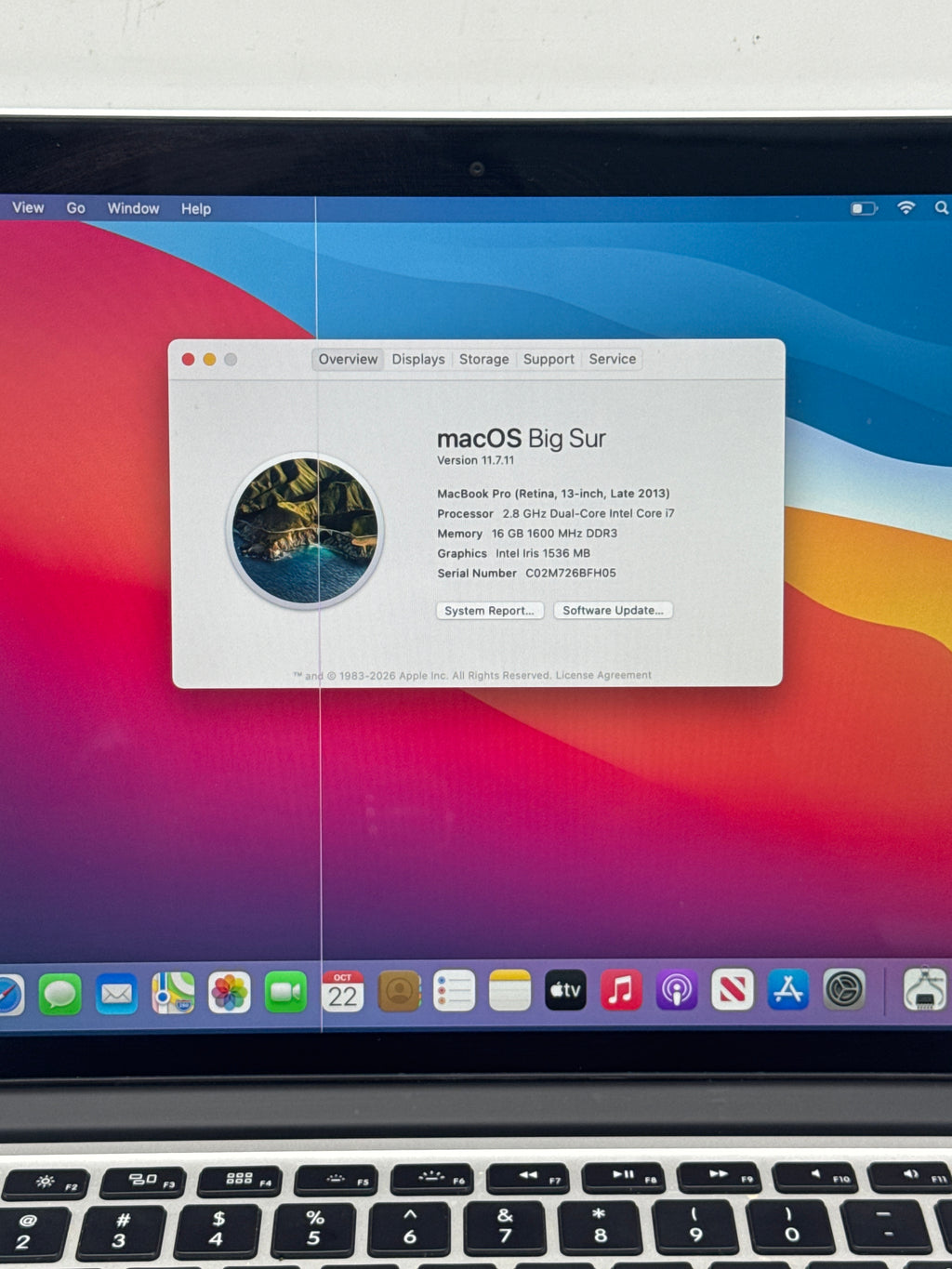The height and width of the screenshot is (1269, 952).
Task: Launch News app from Dock
Action: click(733, 990)
